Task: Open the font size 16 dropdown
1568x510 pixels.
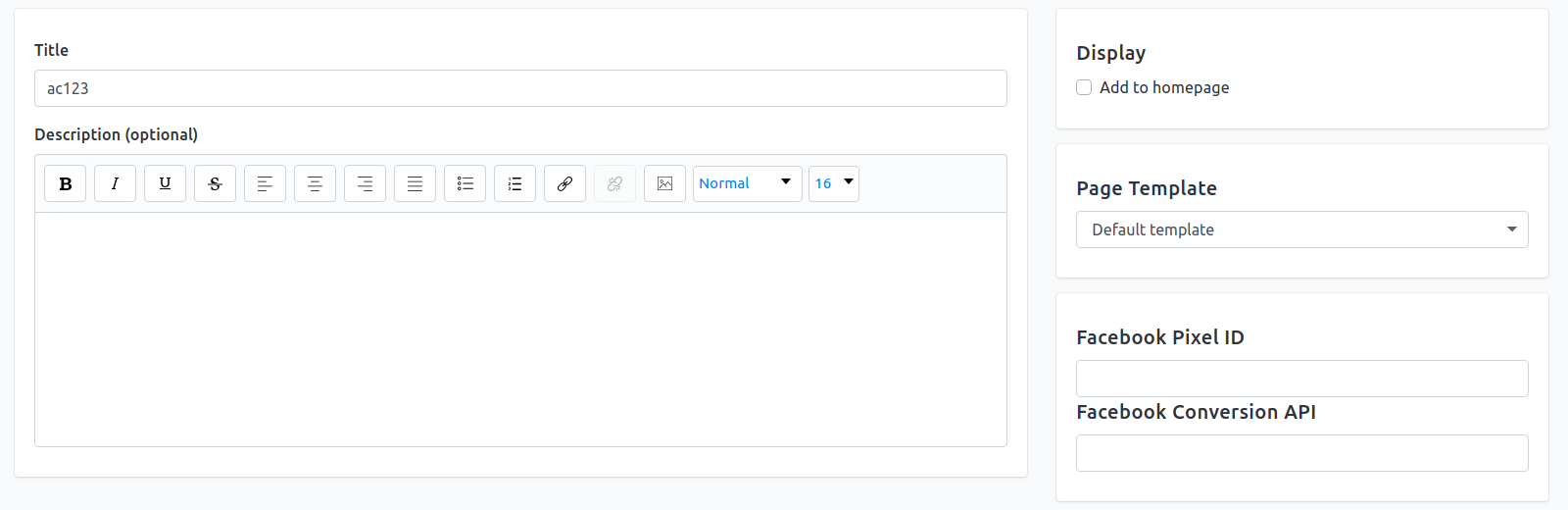Action: pyautogui.click(x=834, y=183)
